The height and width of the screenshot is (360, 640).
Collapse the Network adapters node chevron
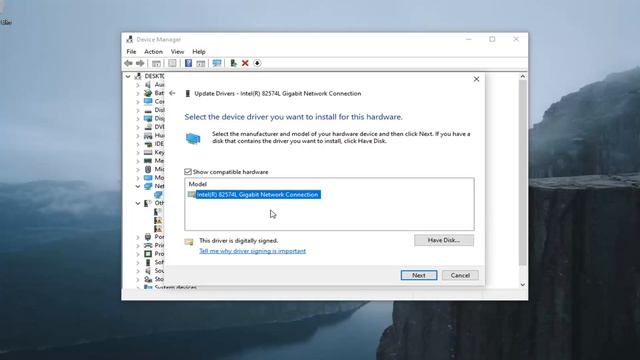click(x=138, y=186)
